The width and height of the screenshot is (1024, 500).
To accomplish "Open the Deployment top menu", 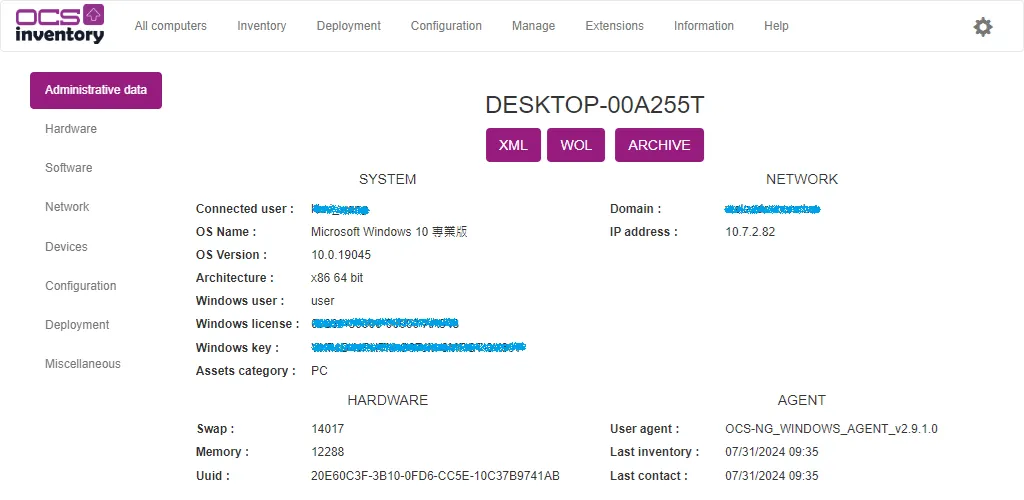I will point(349,26).
